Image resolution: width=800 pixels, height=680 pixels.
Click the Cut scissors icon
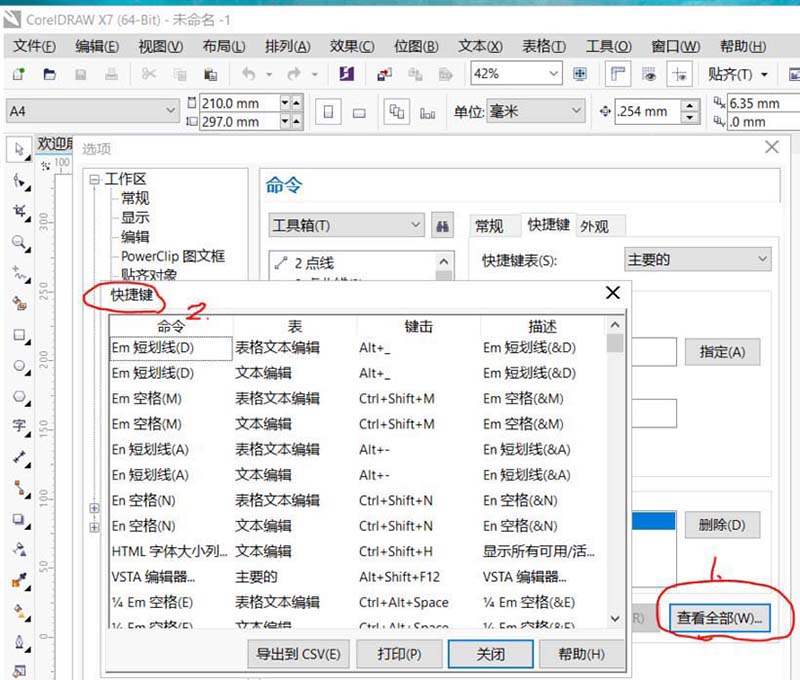[148, 74]
